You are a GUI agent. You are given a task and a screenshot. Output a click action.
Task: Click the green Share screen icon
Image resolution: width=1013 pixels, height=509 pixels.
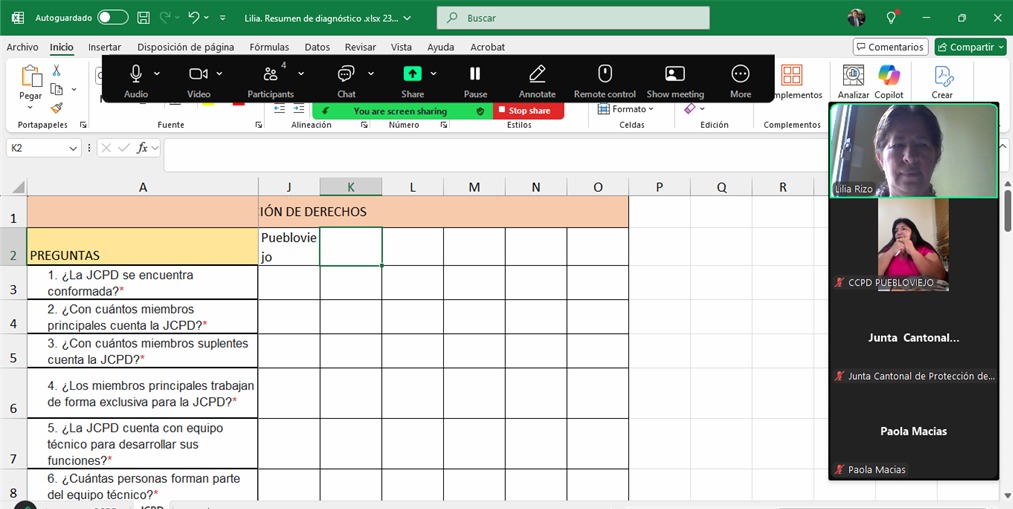point(412,74)
